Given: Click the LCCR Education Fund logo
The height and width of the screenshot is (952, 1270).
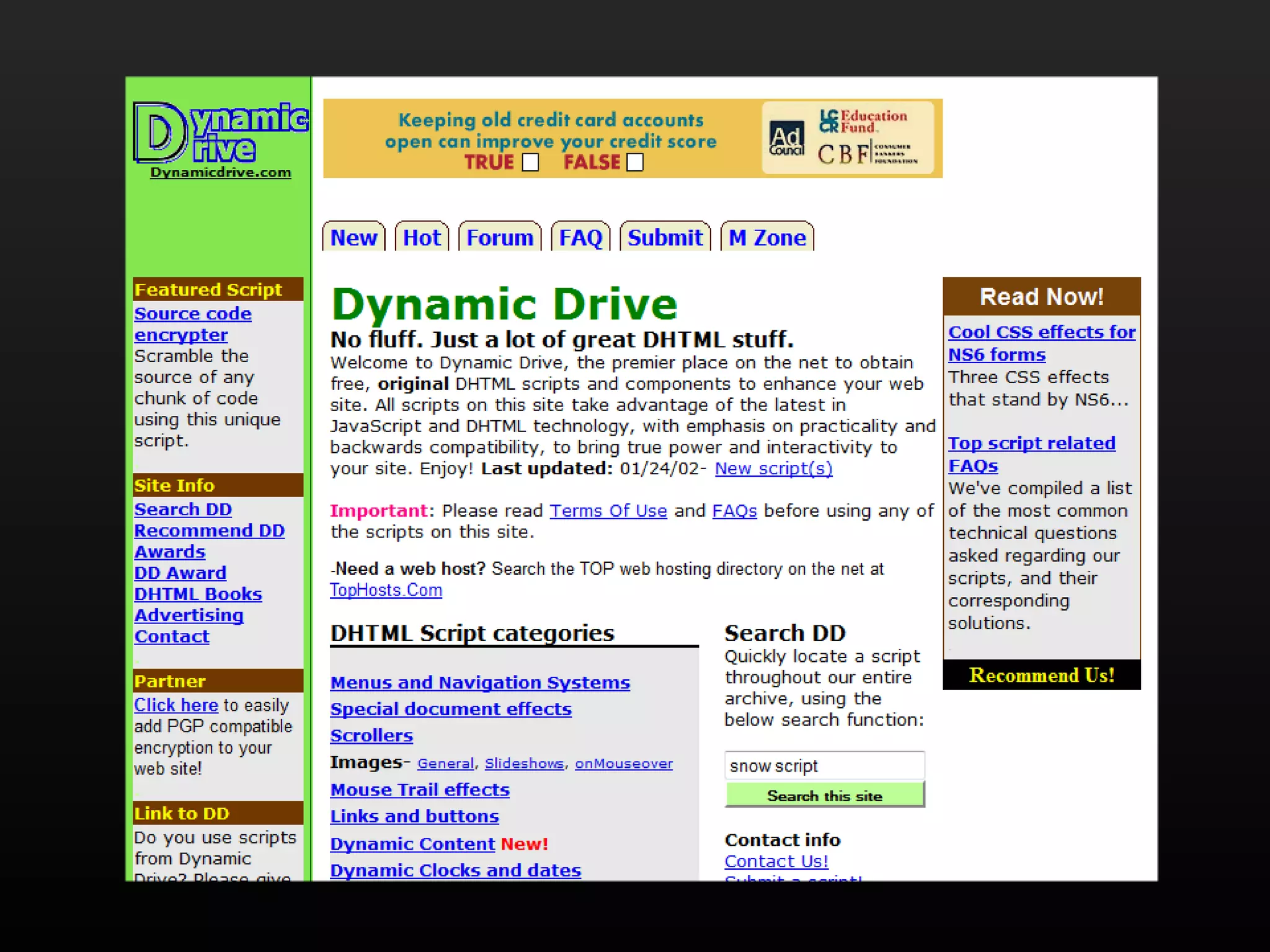Looking at the screenshot, I should pos(863,121).
